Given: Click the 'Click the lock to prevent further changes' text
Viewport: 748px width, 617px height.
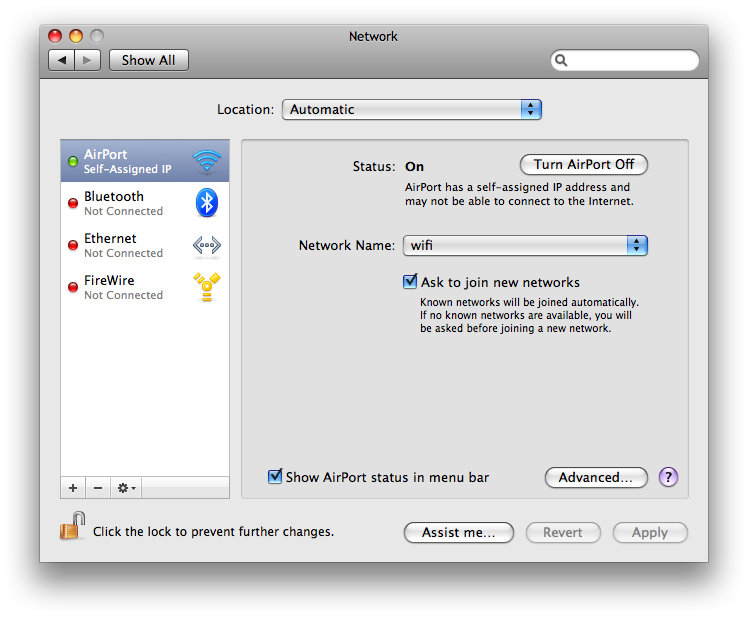Looking at the screenshot, I should 213,532.
